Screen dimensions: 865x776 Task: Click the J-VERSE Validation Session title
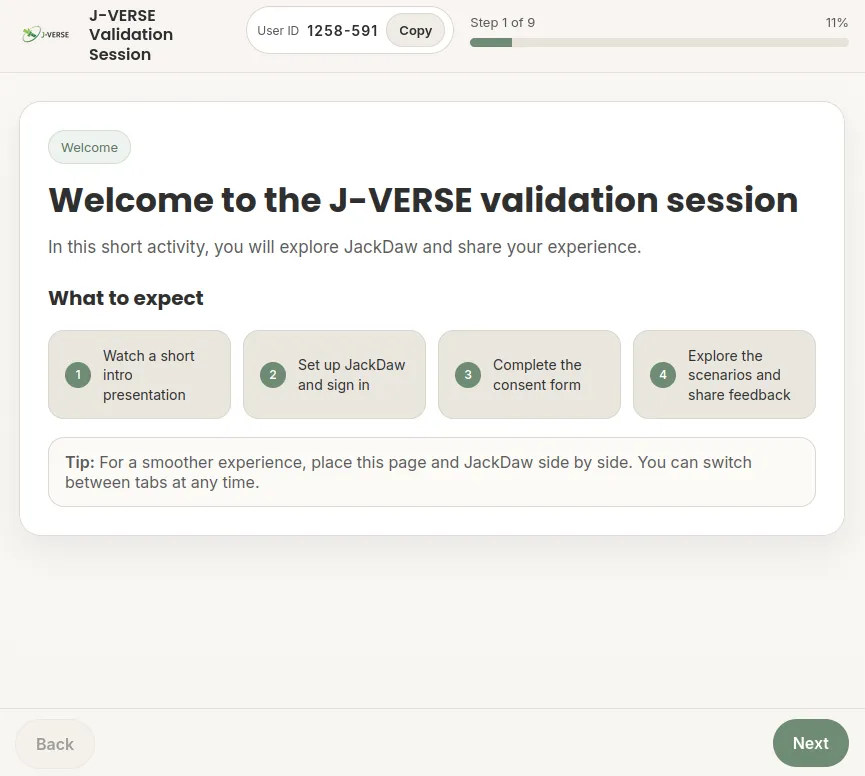click(x=131, y=35)
